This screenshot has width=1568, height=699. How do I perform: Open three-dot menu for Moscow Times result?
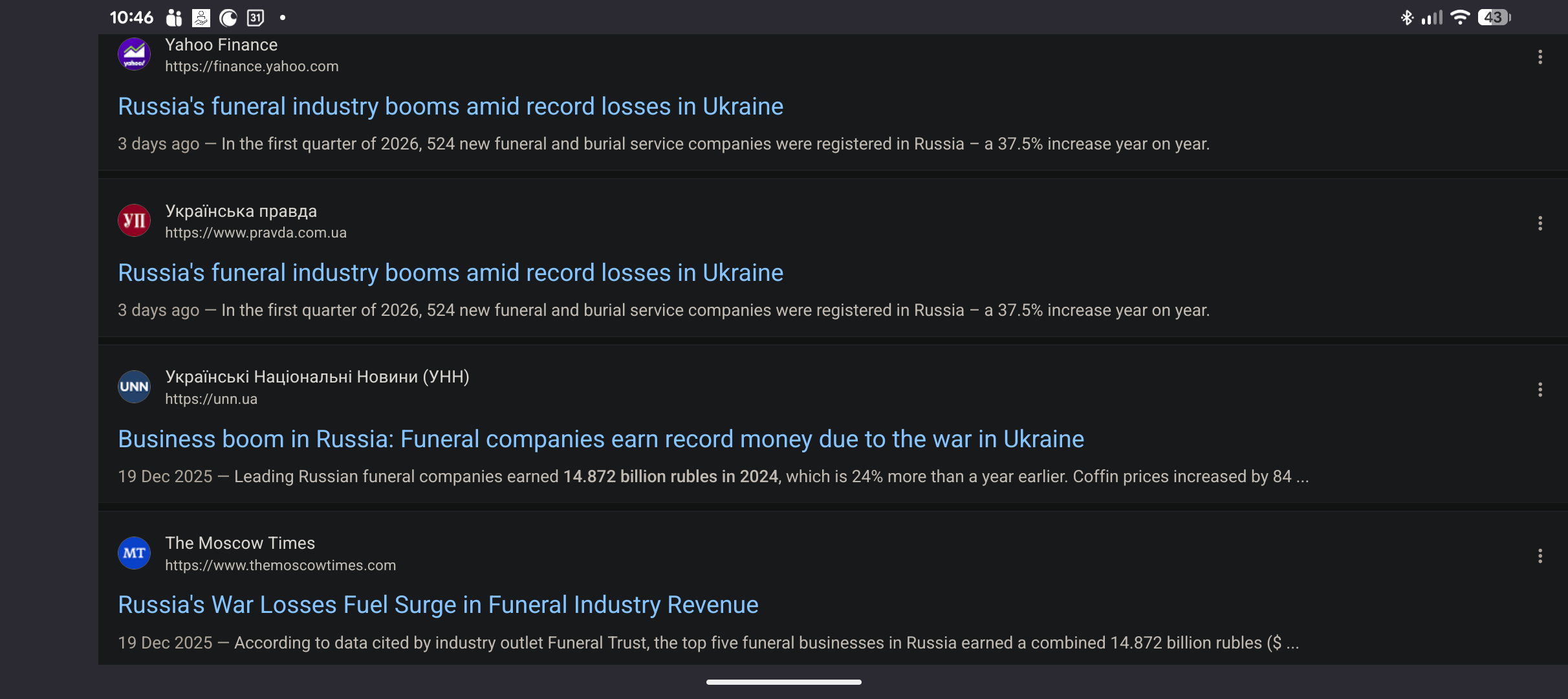coord(1540,556)
